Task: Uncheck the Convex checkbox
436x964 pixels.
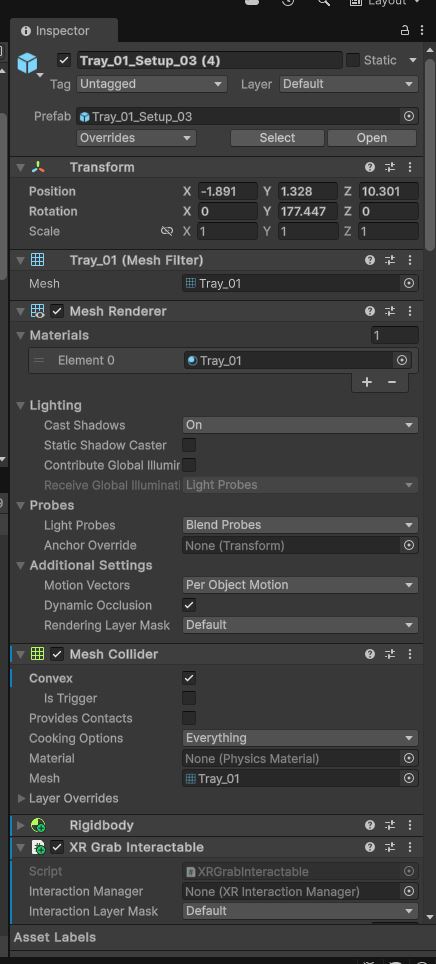Action: pyautogui.click(x=189, y=678)
